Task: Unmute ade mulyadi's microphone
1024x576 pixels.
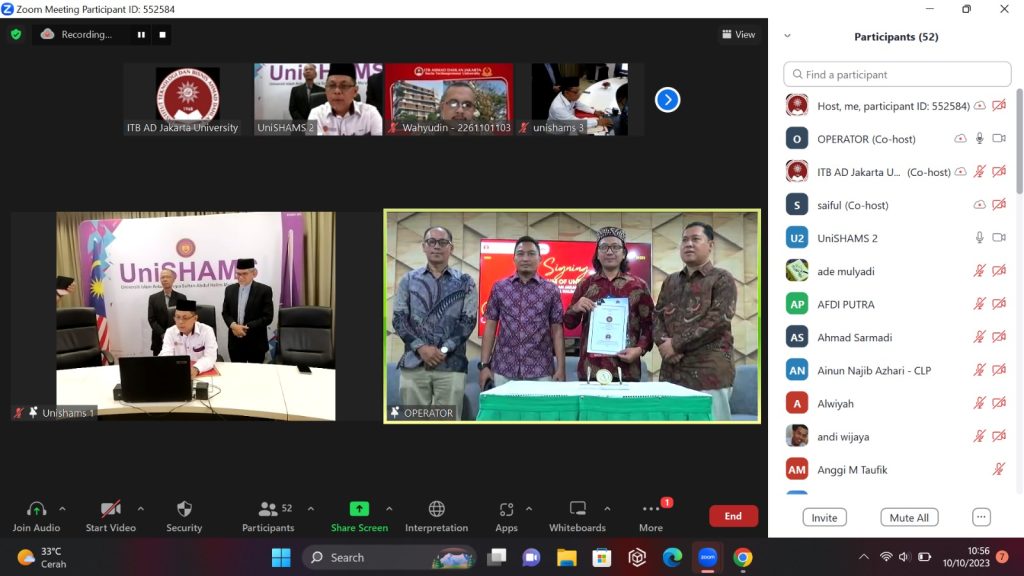Action: pyautogui.click(x=980, y=271)
